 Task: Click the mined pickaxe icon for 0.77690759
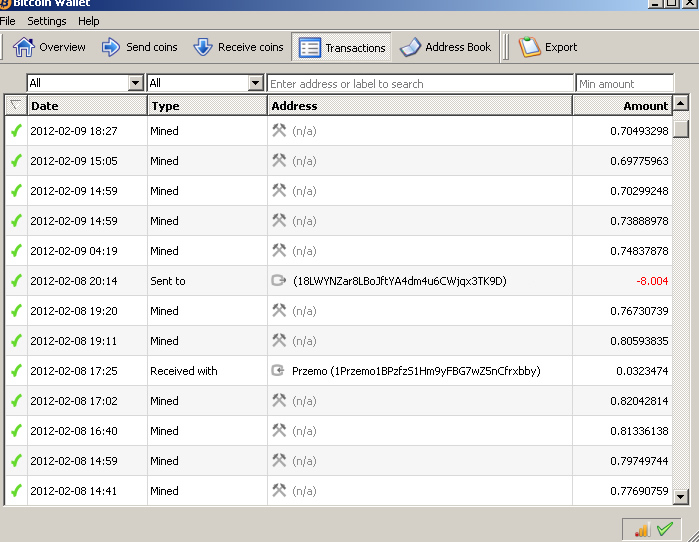point(279,490)
